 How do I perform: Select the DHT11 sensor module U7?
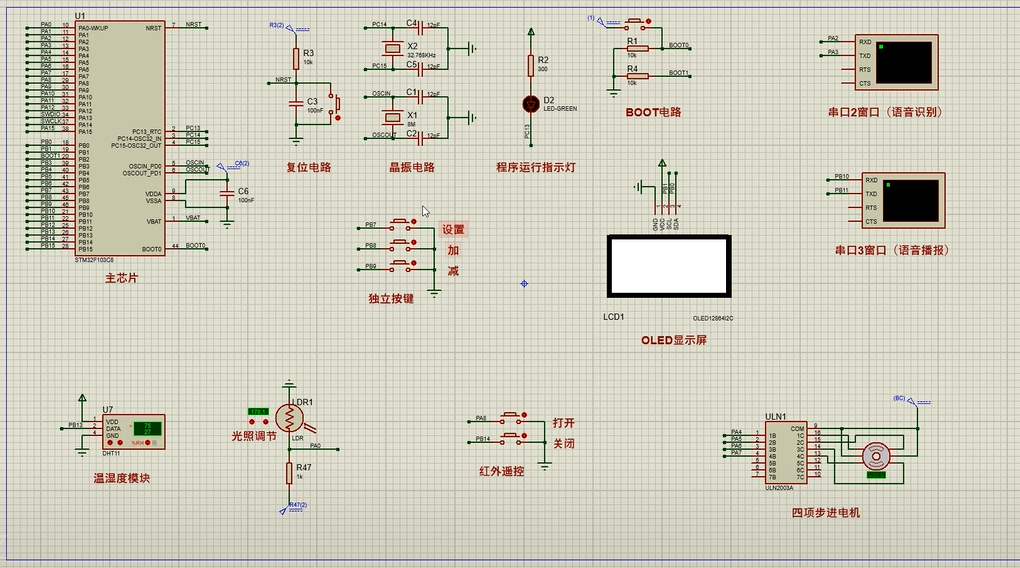pos(134,429)
